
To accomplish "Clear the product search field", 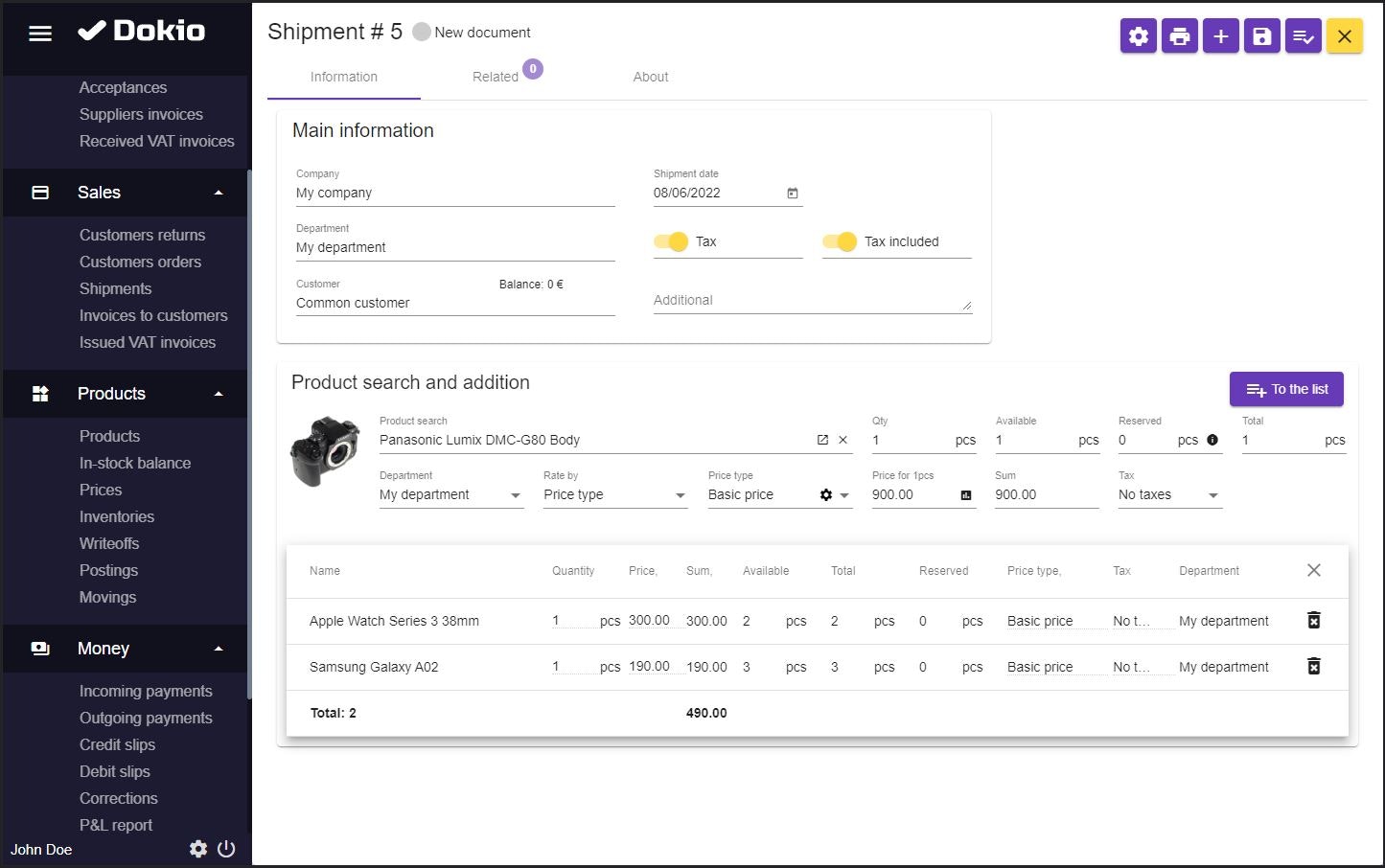I will pyautogui.click(x=843, y=440).
